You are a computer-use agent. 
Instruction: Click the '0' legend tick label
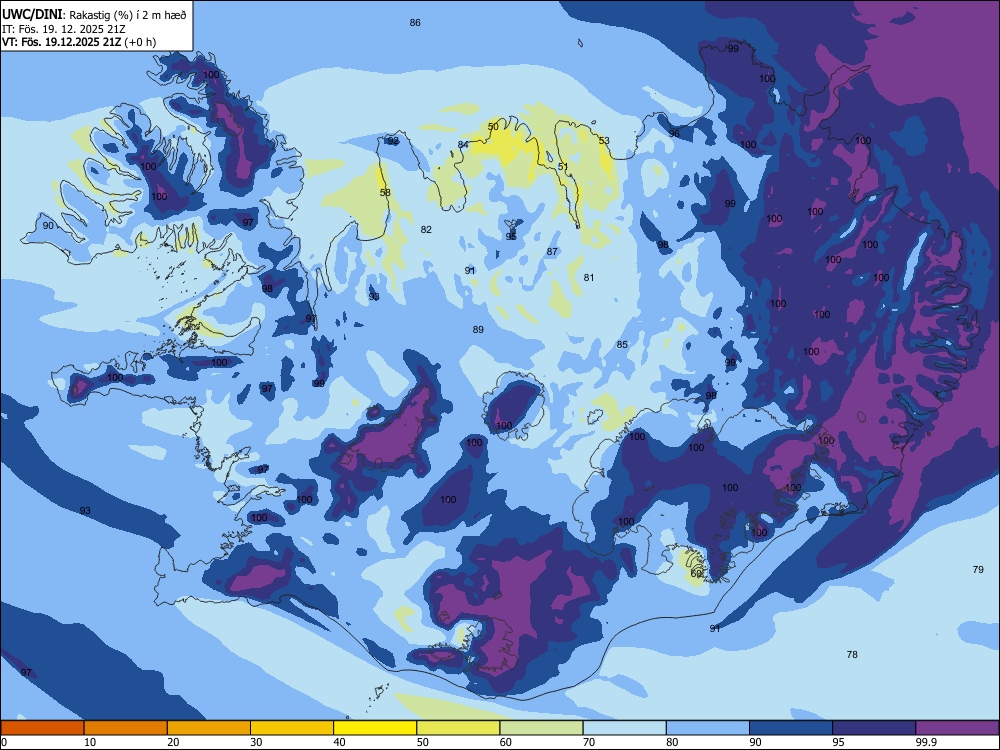coord(4,742)
